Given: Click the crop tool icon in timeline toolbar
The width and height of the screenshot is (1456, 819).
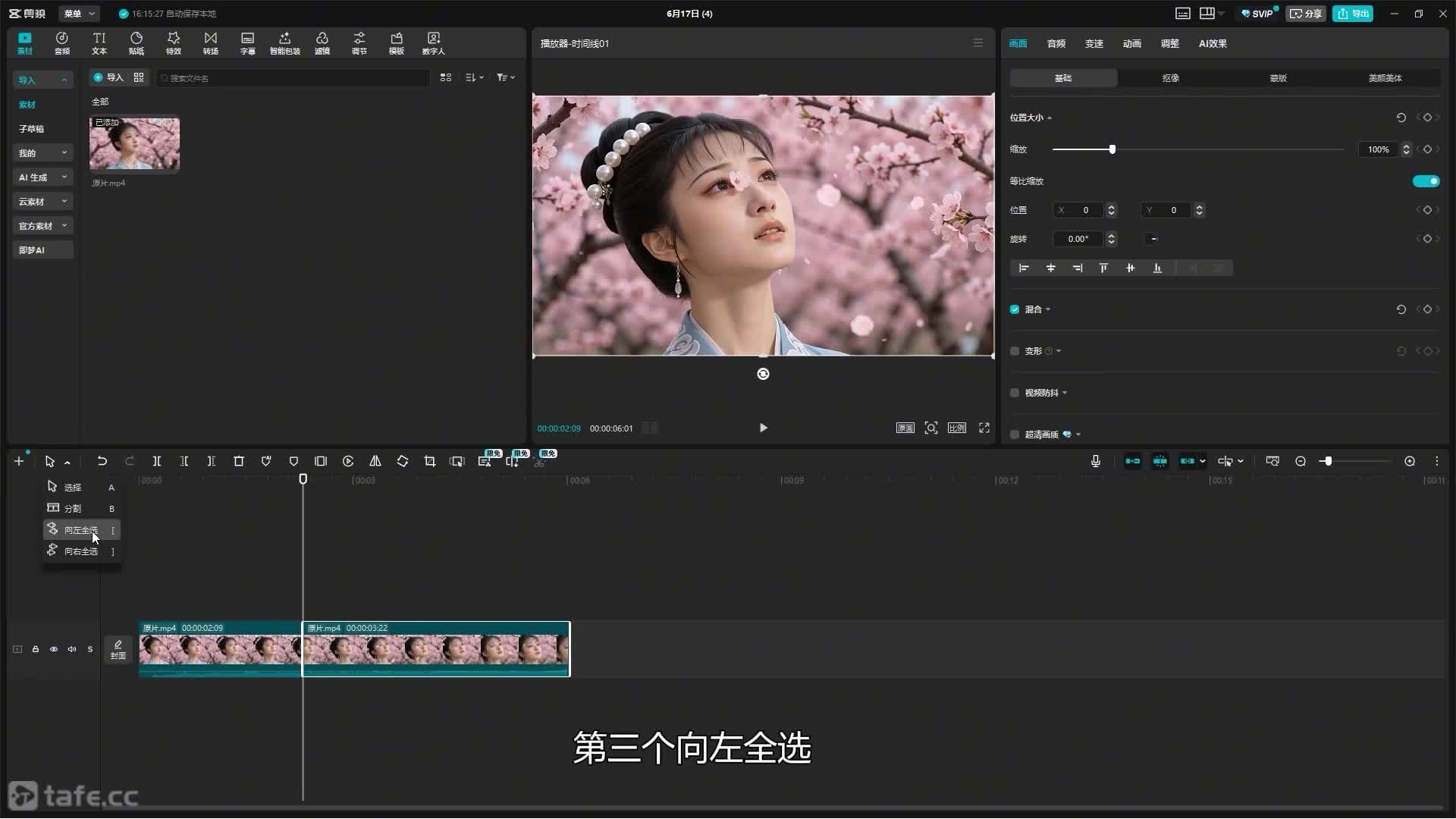Looking at the screenshot, I should point(430,461).
